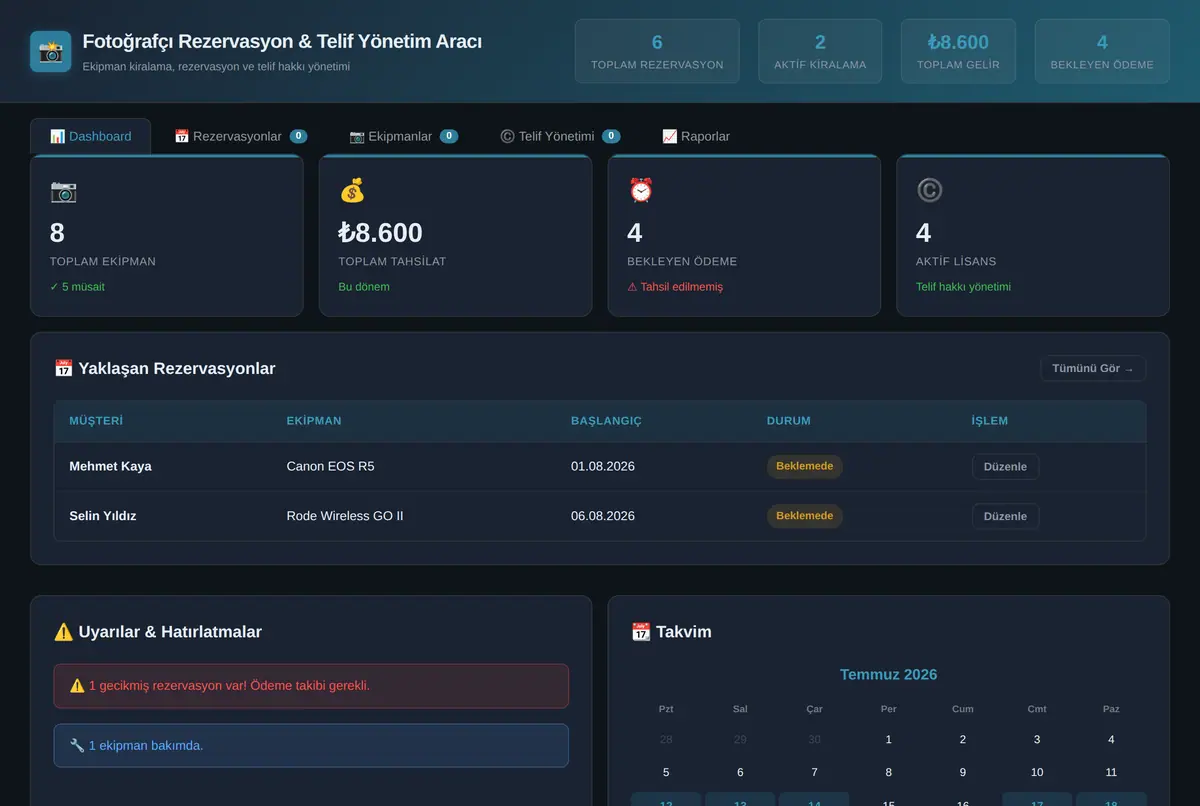Image resolution: width=1200 pixels, height=806 pixels.
Task: Click the Toplam Gelir stat box in header
Action: (958, 51)
